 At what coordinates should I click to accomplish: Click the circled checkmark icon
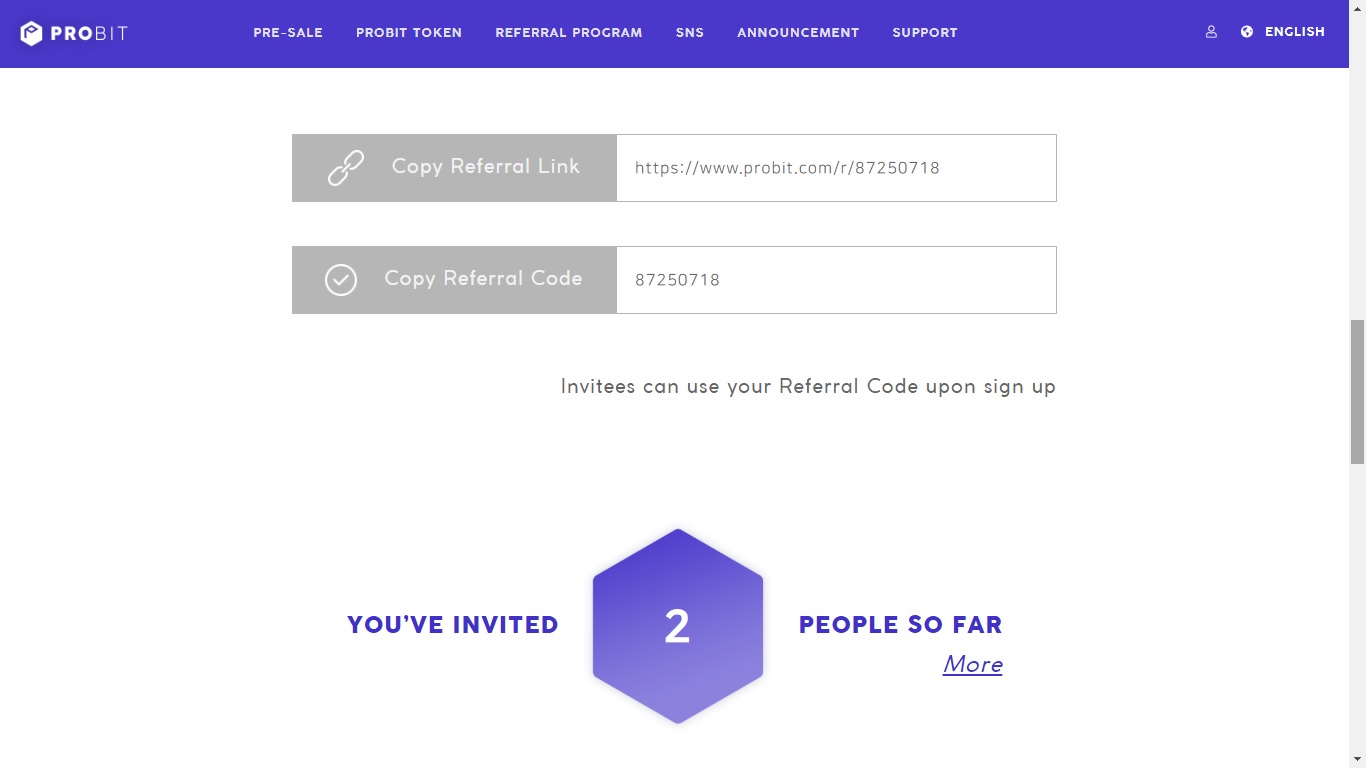(341, 280)
